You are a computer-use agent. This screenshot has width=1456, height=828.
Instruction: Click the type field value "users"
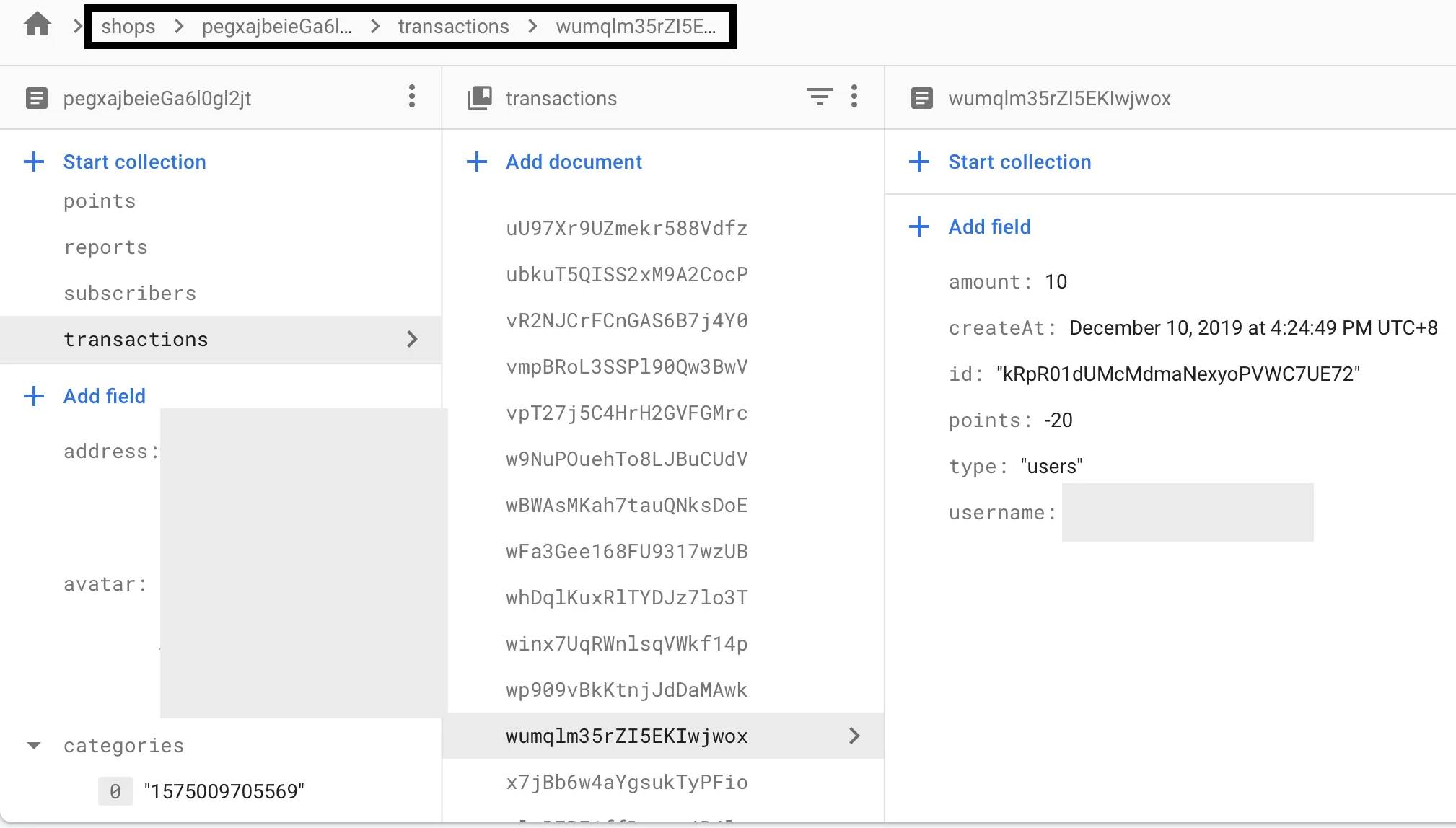tap(1051, 467)
